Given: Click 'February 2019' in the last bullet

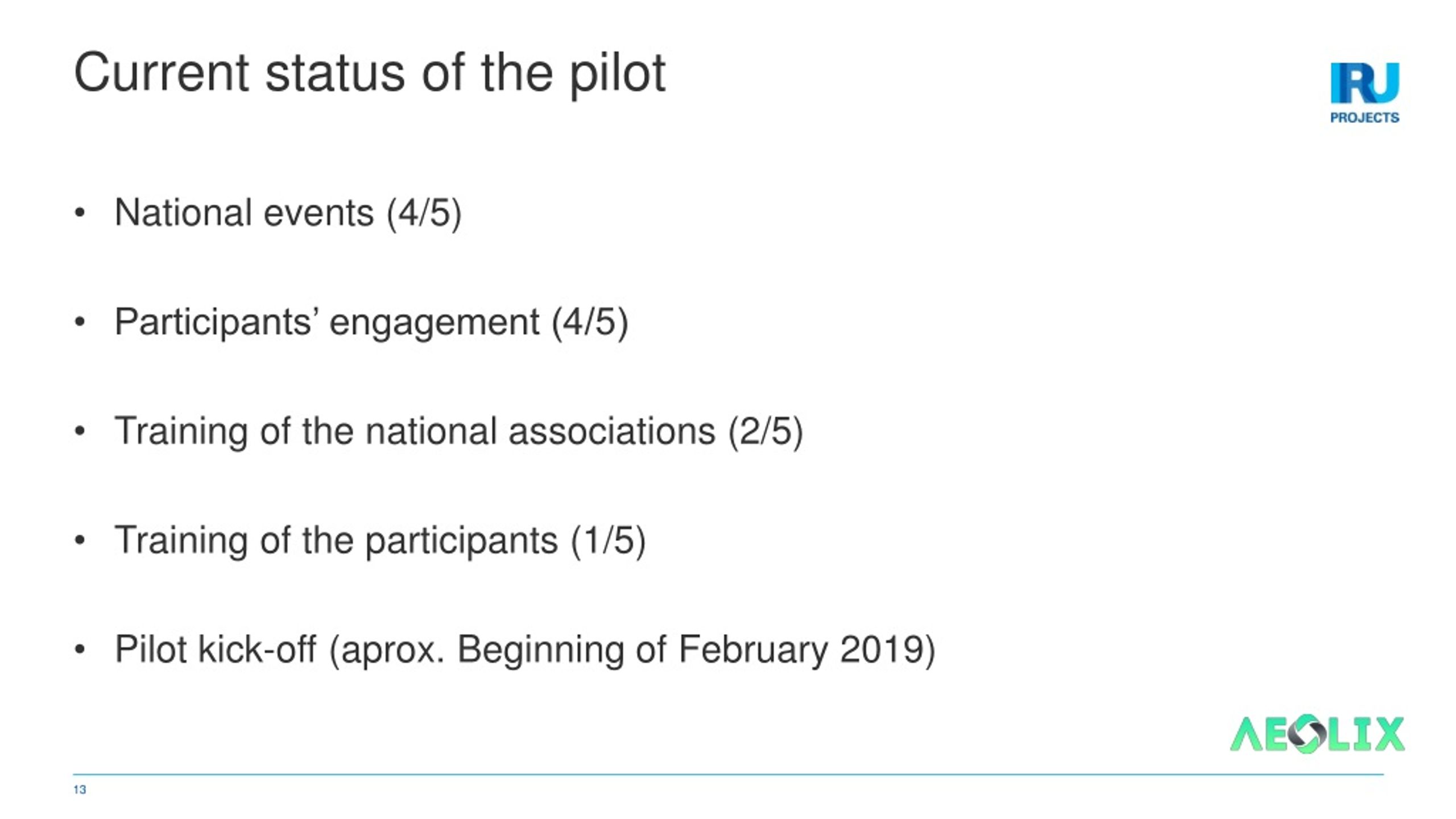Looking at the screenshot, I should tap(801, 650).
